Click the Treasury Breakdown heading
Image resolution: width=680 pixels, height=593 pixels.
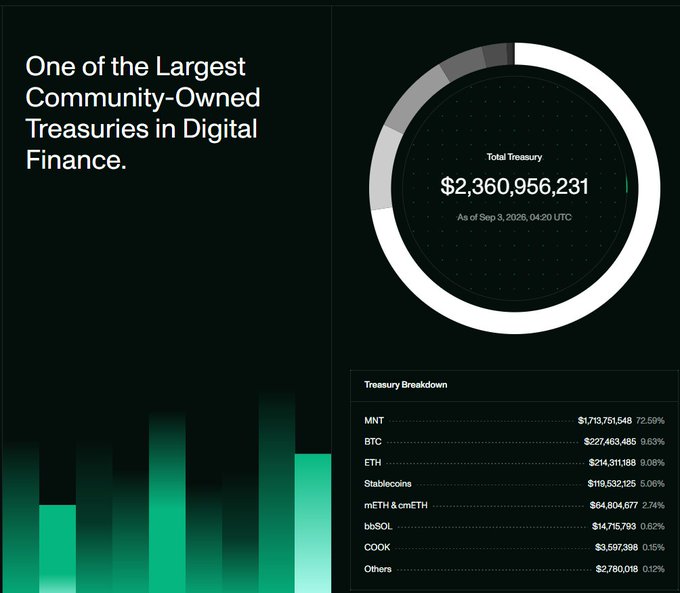[405, 385]
